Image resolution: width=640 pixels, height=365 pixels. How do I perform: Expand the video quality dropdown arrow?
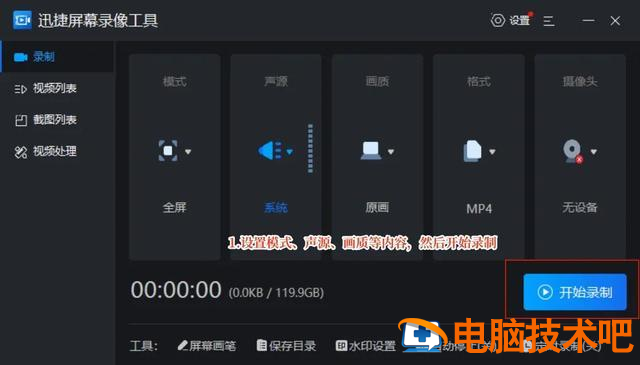391,151
